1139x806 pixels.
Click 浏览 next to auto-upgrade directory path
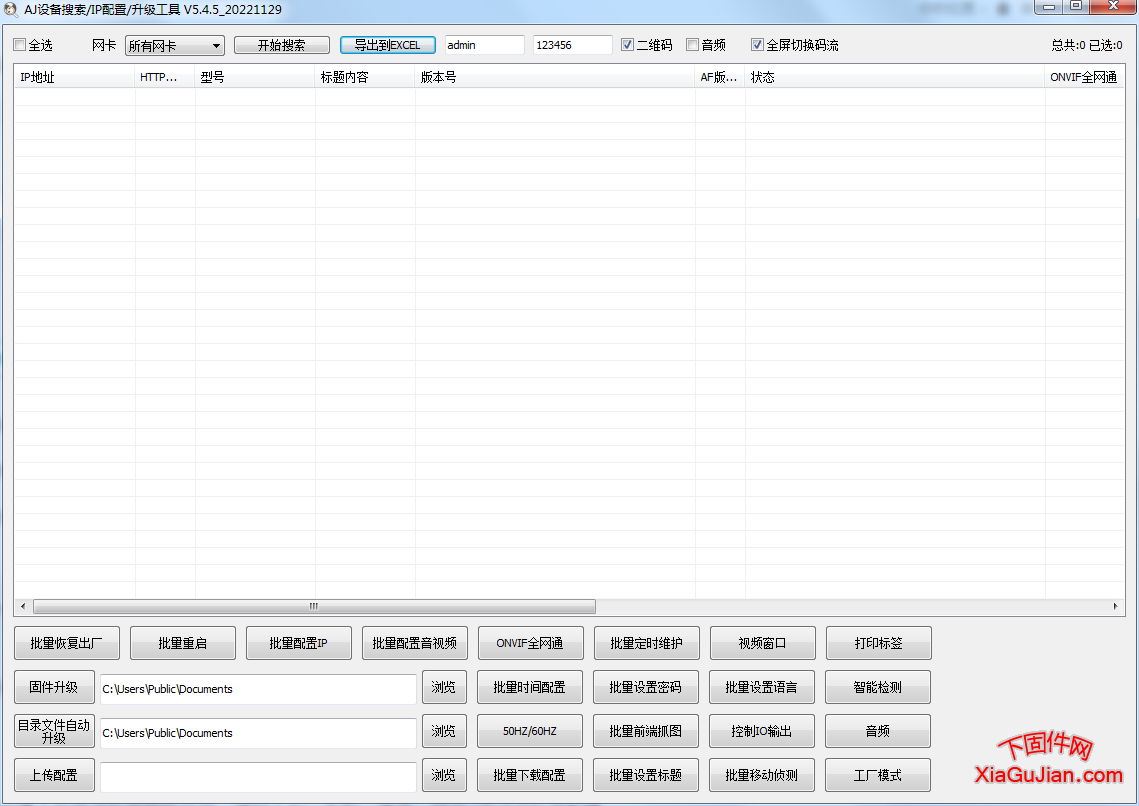(x=444, y=731)
